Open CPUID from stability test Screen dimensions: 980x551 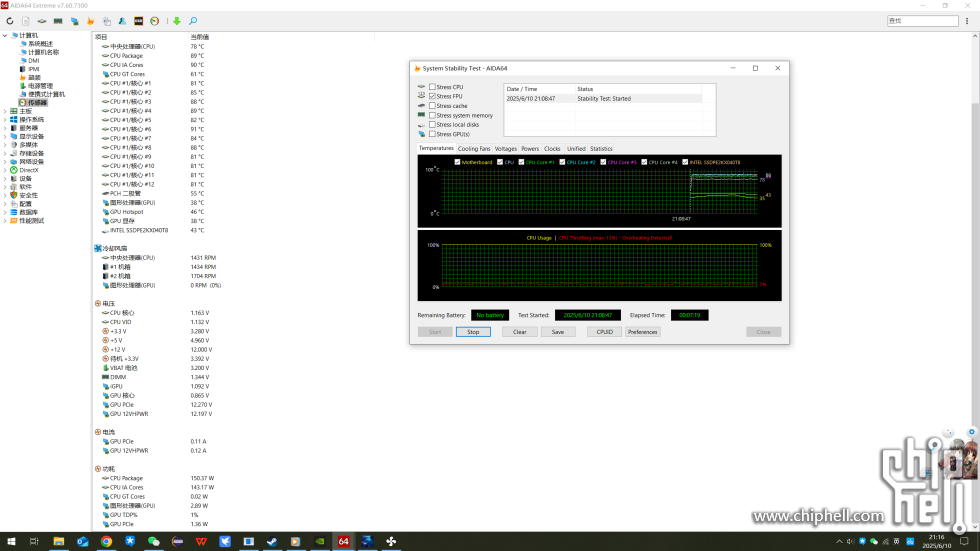click(x=604, y=332)
